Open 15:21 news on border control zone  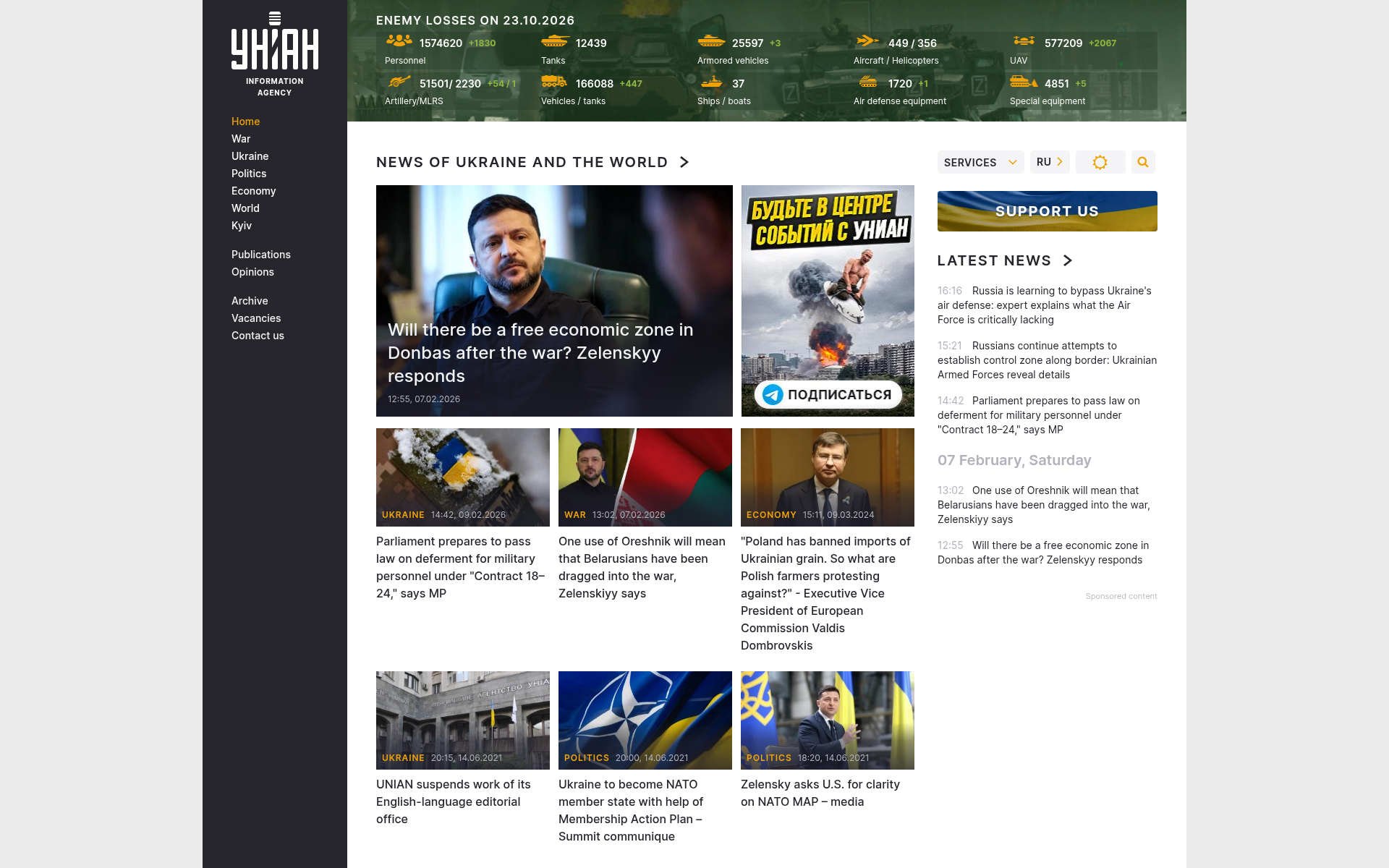[x=1047, y=360]
